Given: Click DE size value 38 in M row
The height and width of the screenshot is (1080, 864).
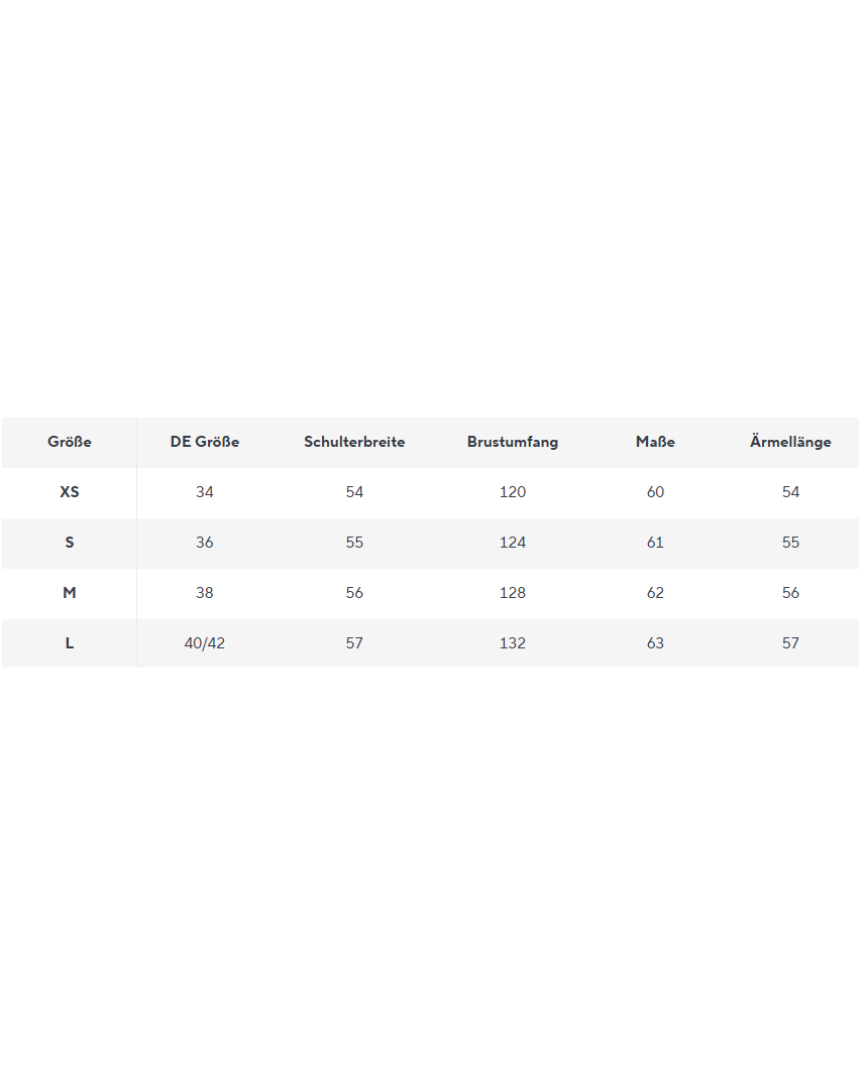Looking at the screenshot, I should tap(205, 593).
